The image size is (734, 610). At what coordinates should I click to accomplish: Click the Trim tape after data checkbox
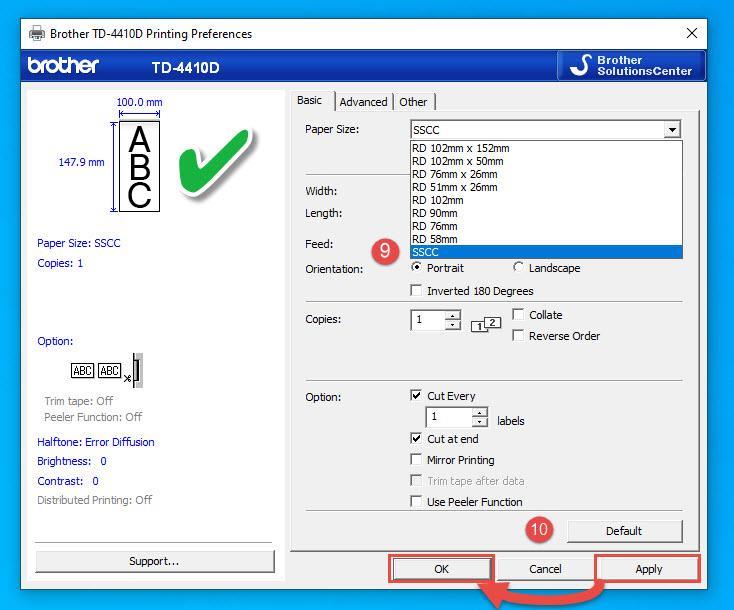[x=416, y=480]
